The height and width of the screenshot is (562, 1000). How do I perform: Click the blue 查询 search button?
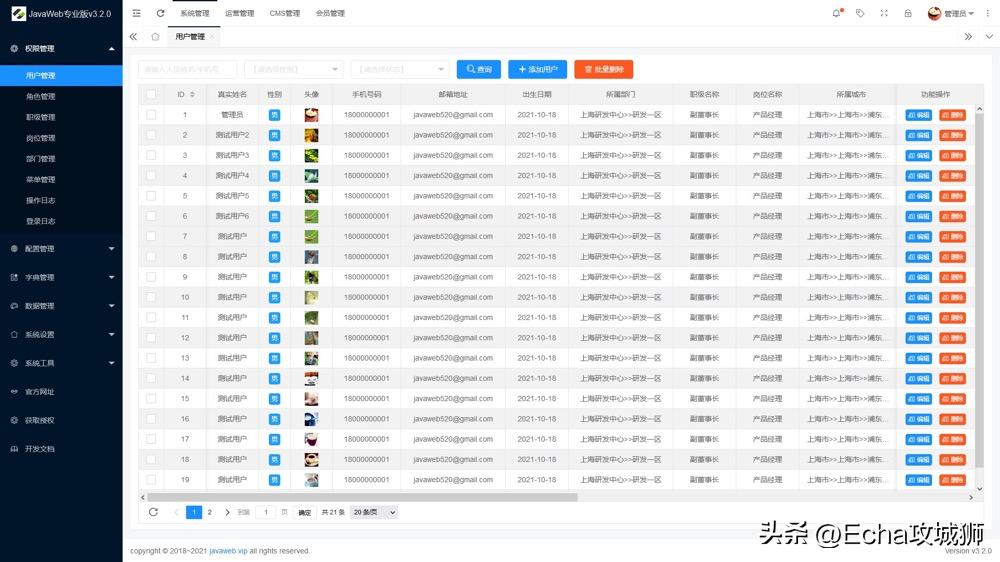pyautogui.click(x=479, y=69)
